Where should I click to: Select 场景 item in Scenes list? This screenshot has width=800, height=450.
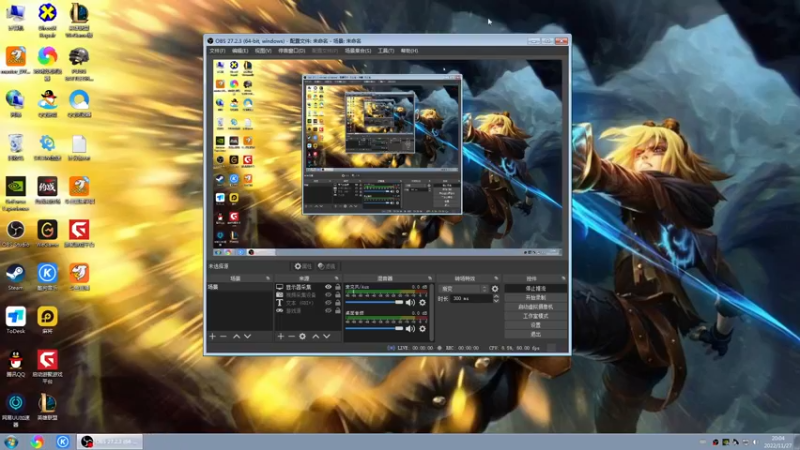[x=239, y=287]
